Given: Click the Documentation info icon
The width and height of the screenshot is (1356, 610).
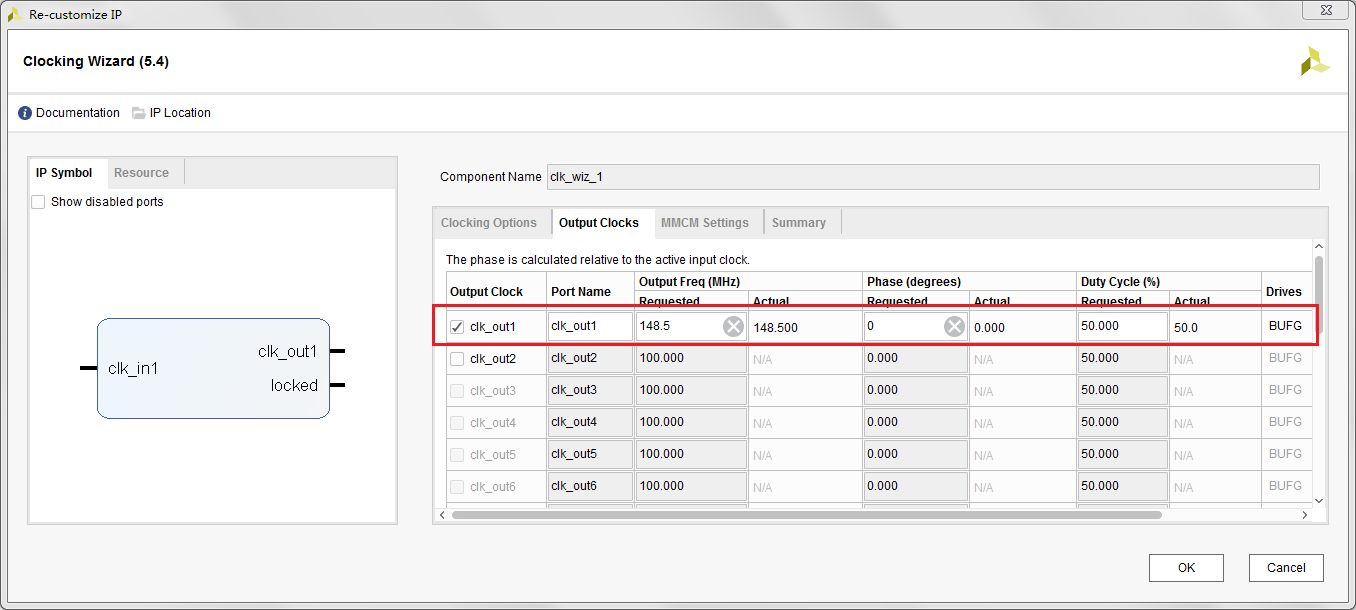Looking at the screenshot, I should 25,113.
